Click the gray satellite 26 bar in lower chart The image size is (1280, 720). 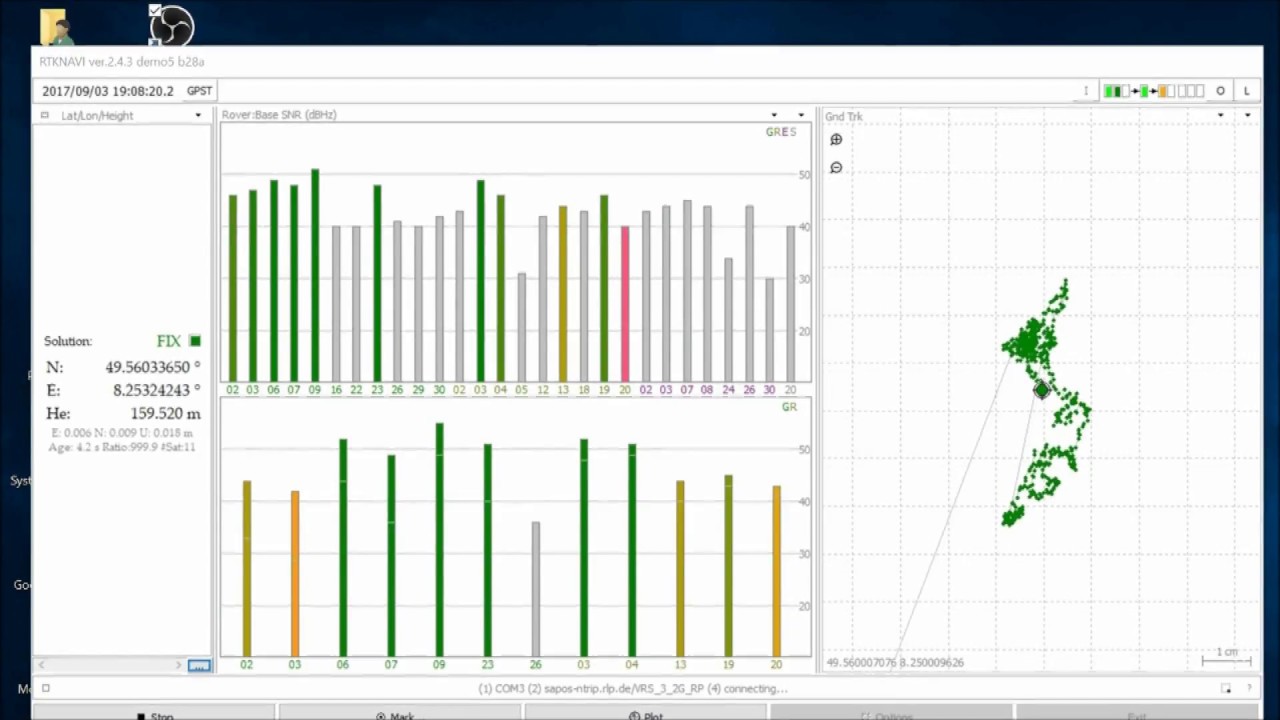[536, 589]
